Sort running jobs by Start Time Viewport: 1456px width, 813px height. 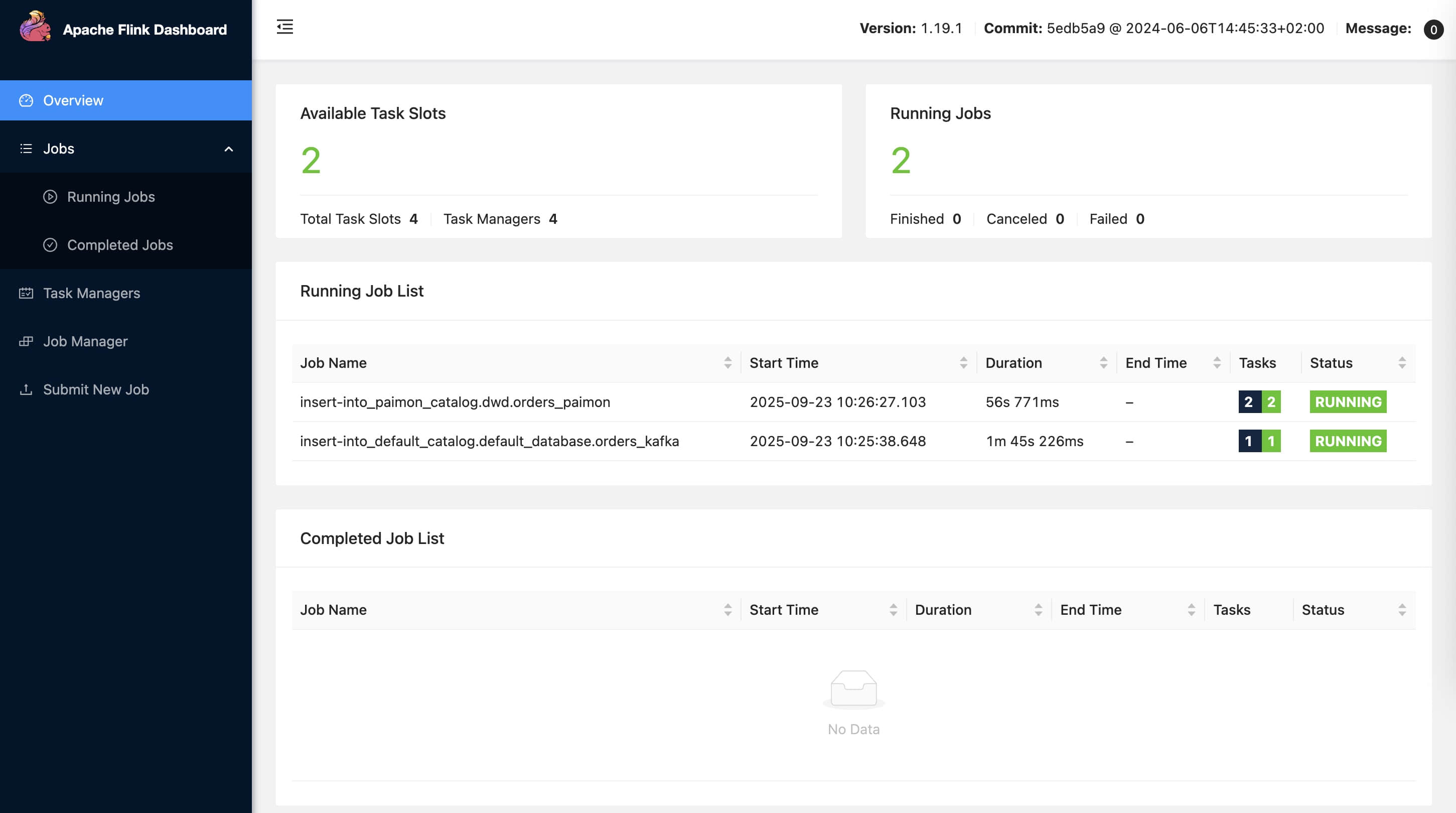963,363
